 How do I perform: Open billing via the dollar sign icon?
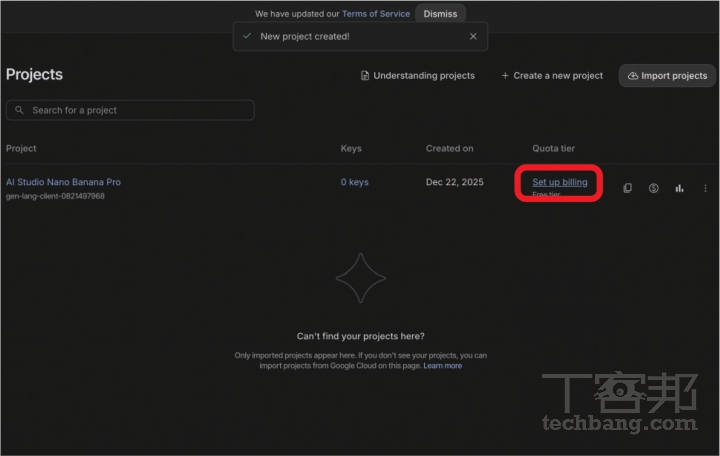(x=653, y=188)
